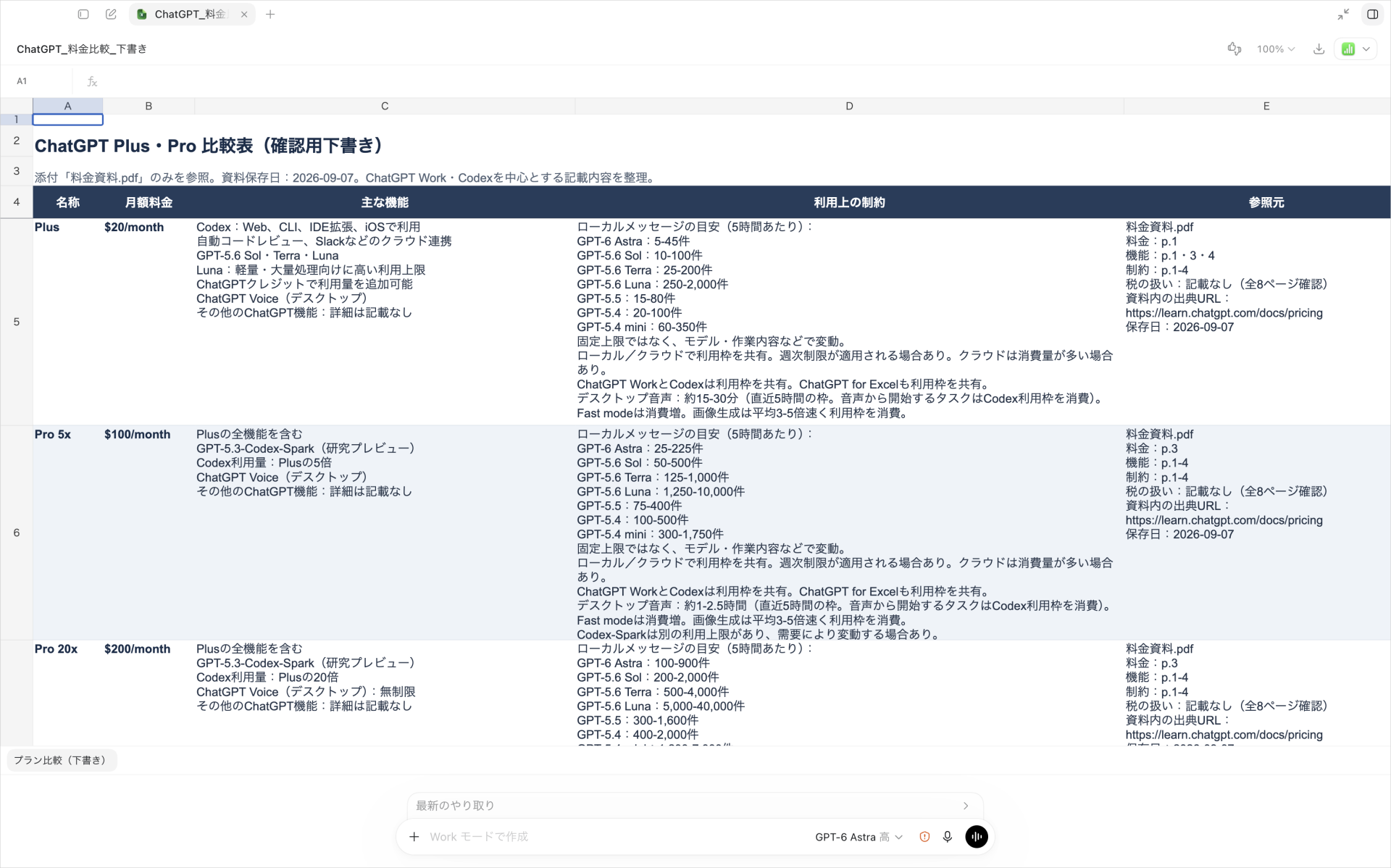Click the 名称 header cell
Viewport: 1391px width, 868px height.
point(68,202)
